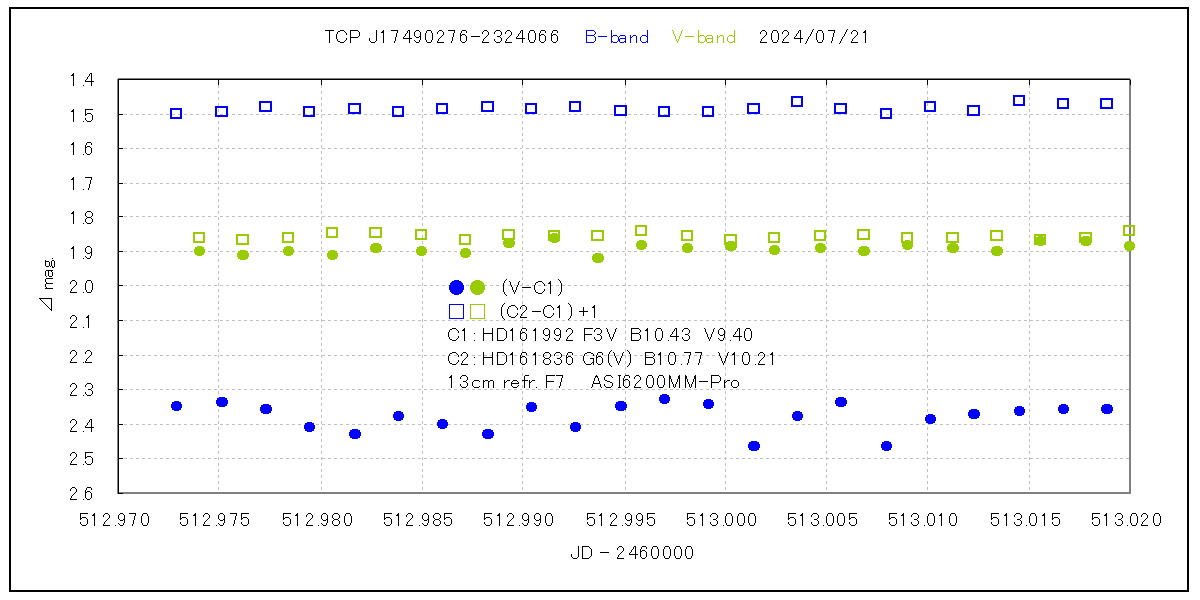Viewport: 1200px width, 600px height.
Task: Click the 513.000 x-axis tick label
Action: (x=724, y=520)
